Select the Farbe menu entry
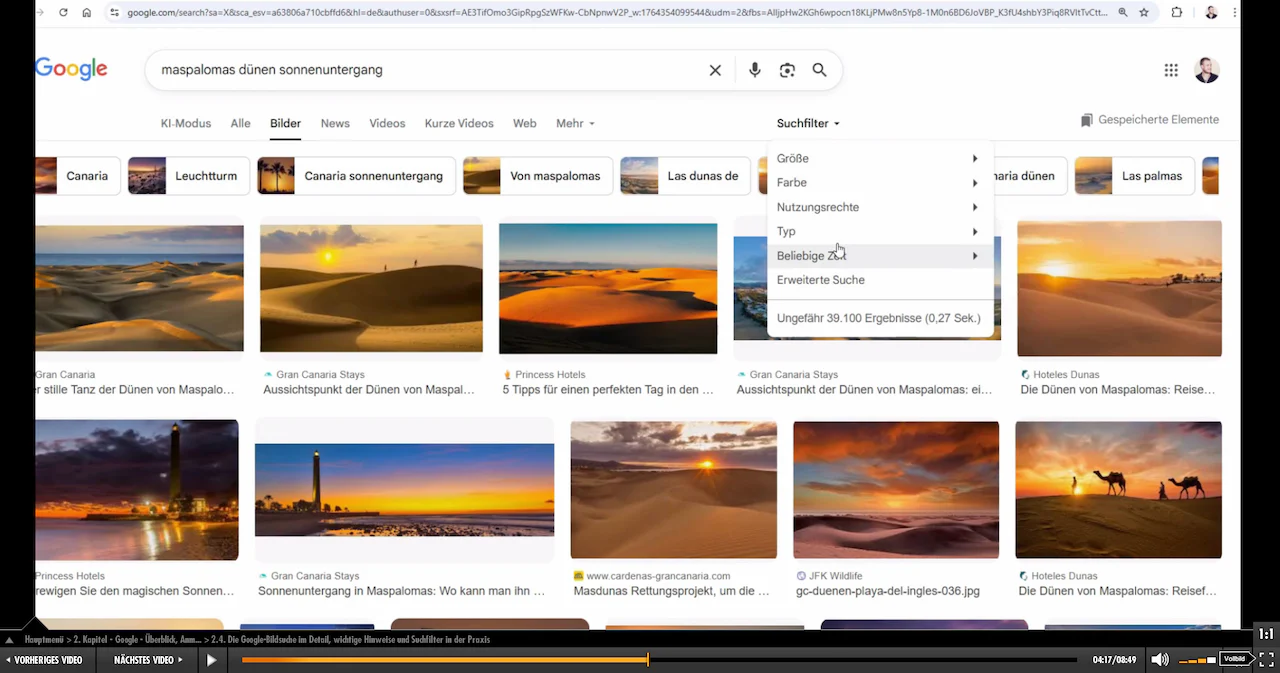 (880, 183)
